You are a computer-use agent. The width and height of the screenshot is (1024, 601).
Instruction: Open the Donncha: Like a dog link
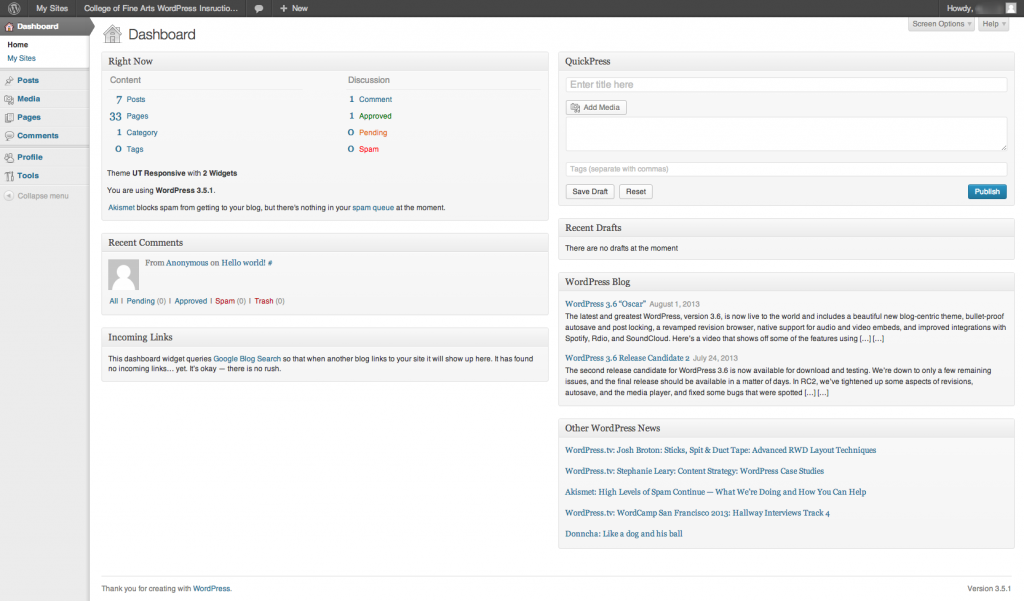tap(624, 534)
